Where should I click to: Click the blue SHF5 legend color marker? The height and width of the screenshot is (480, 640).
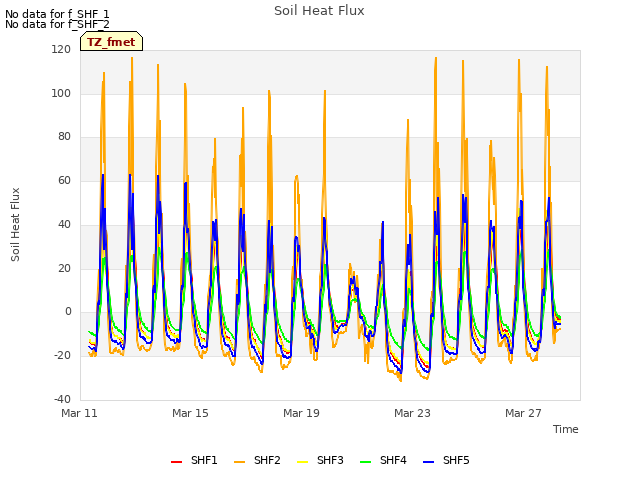point(429,462)
